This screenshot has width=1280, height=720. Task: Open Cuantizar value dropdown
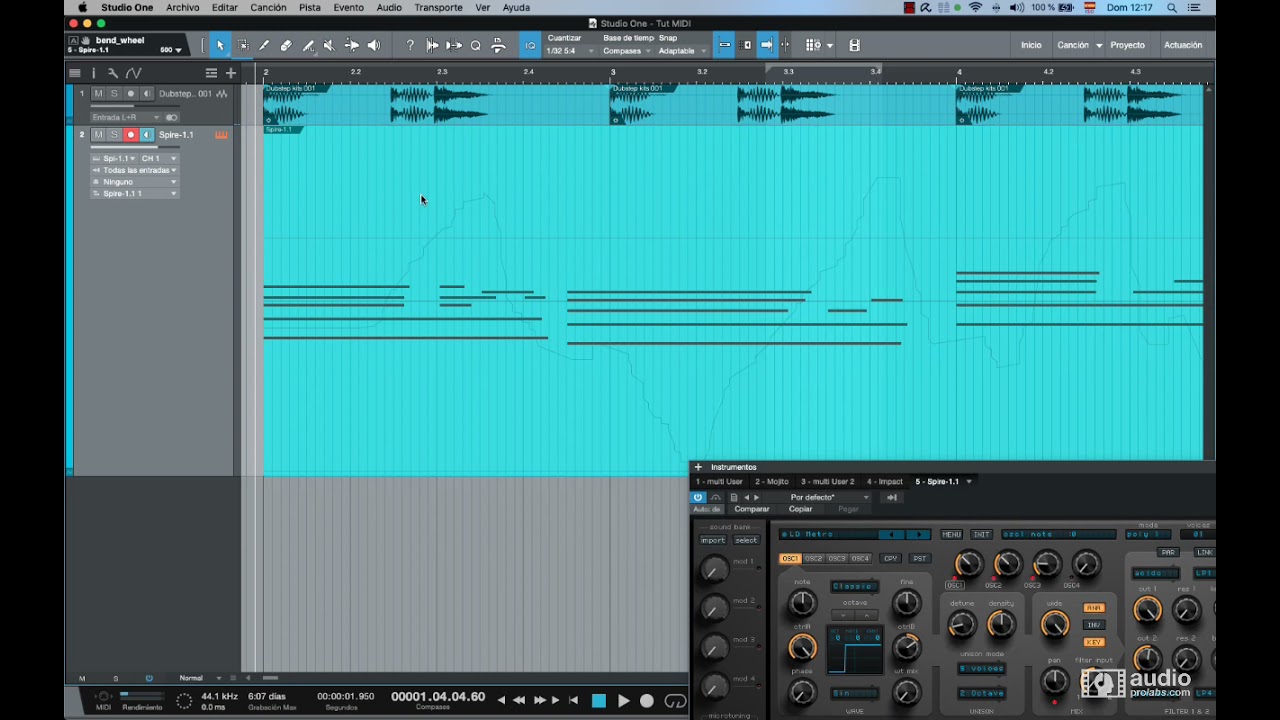coord(570,51)
